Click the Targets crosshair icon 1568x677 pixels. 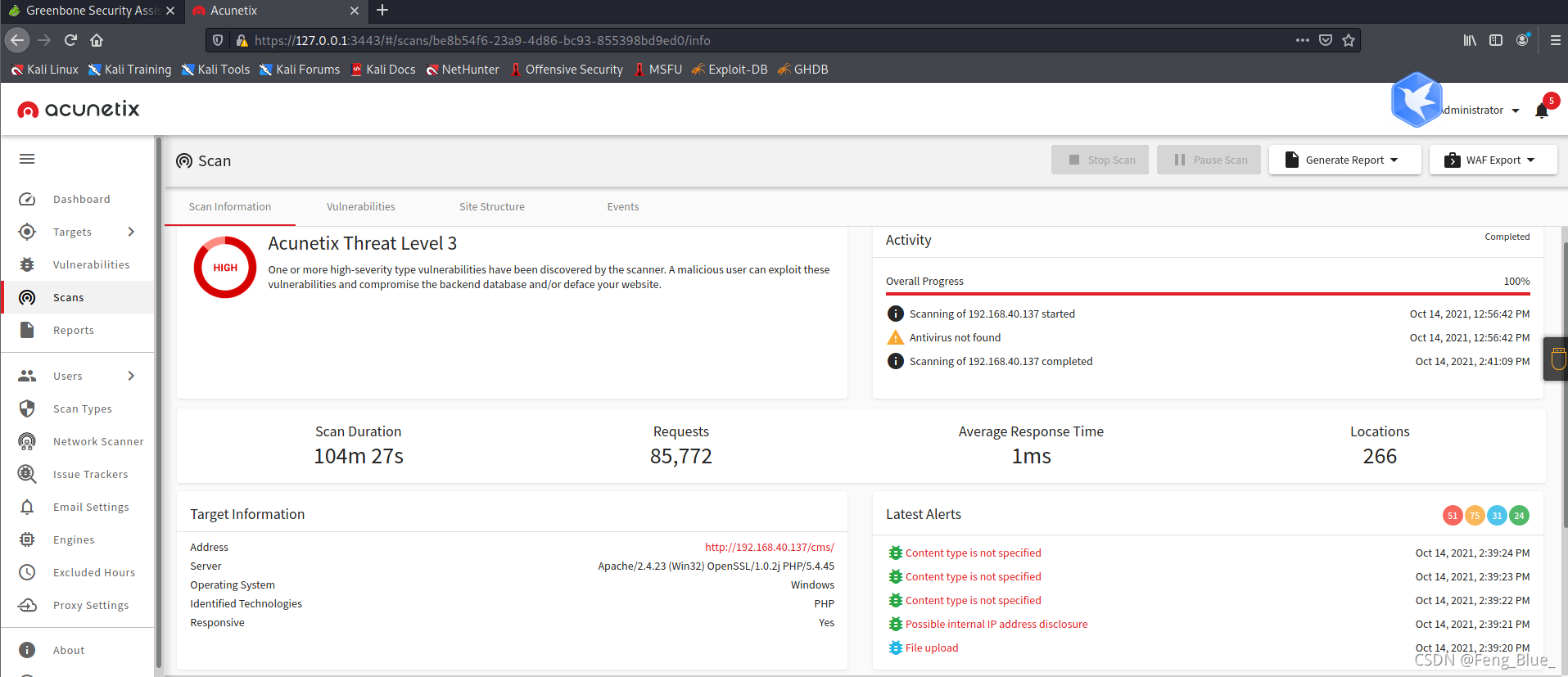pos(27,232)
